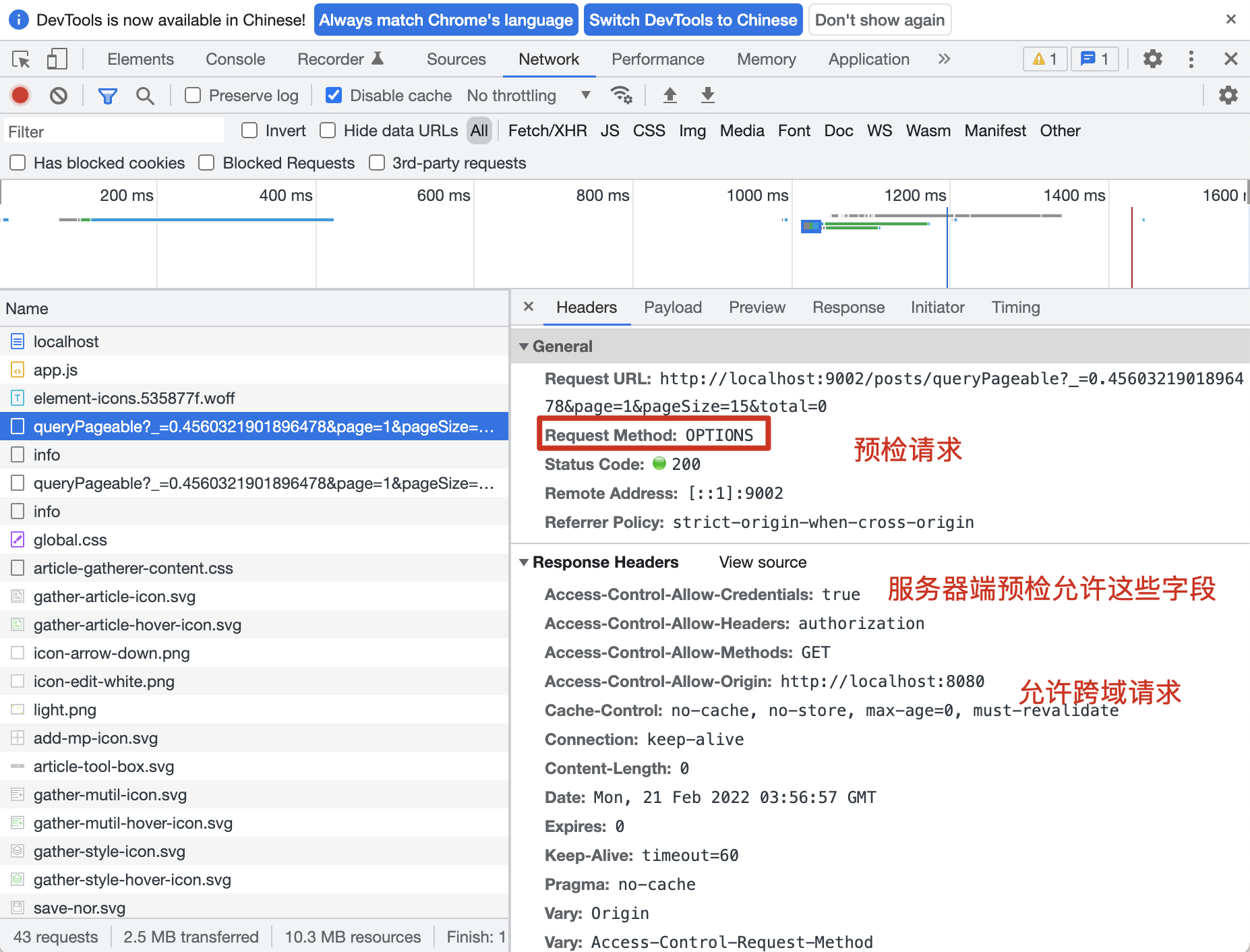Open the Initiator tab

click(937, 307)
